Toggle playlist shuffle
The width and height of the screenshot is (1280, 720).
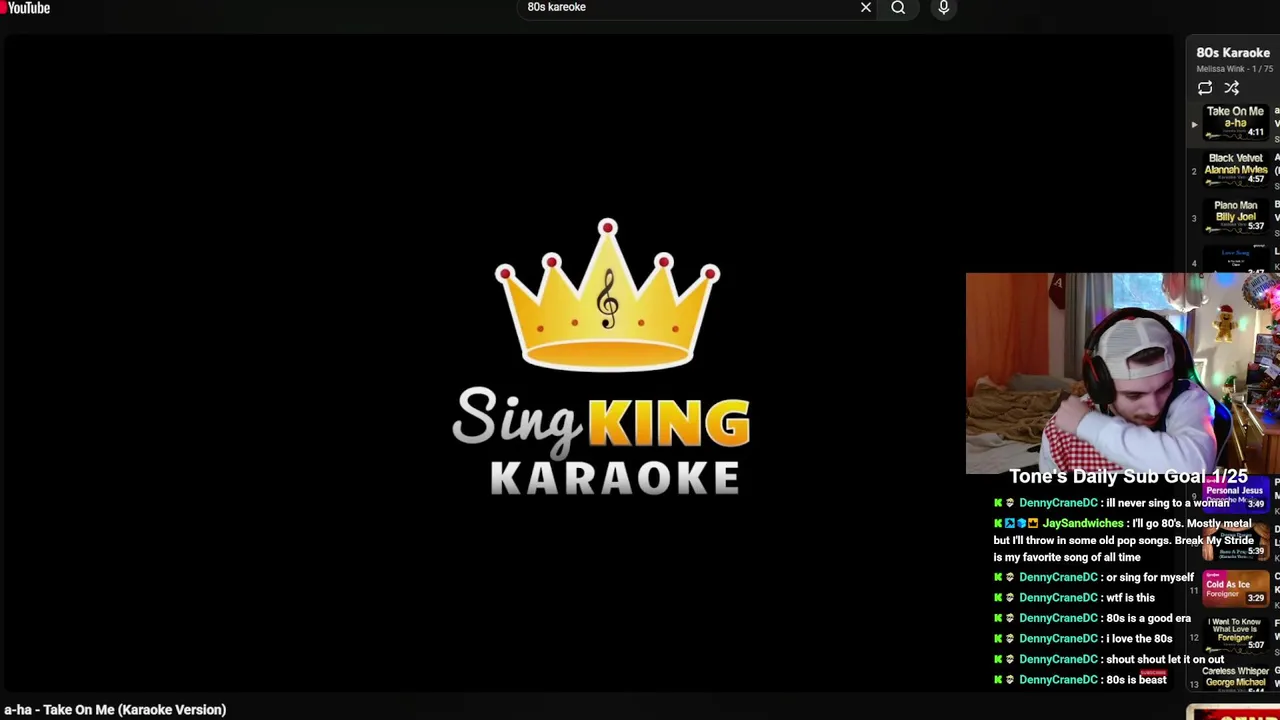pyautogui.click(x=1232, y=89)
